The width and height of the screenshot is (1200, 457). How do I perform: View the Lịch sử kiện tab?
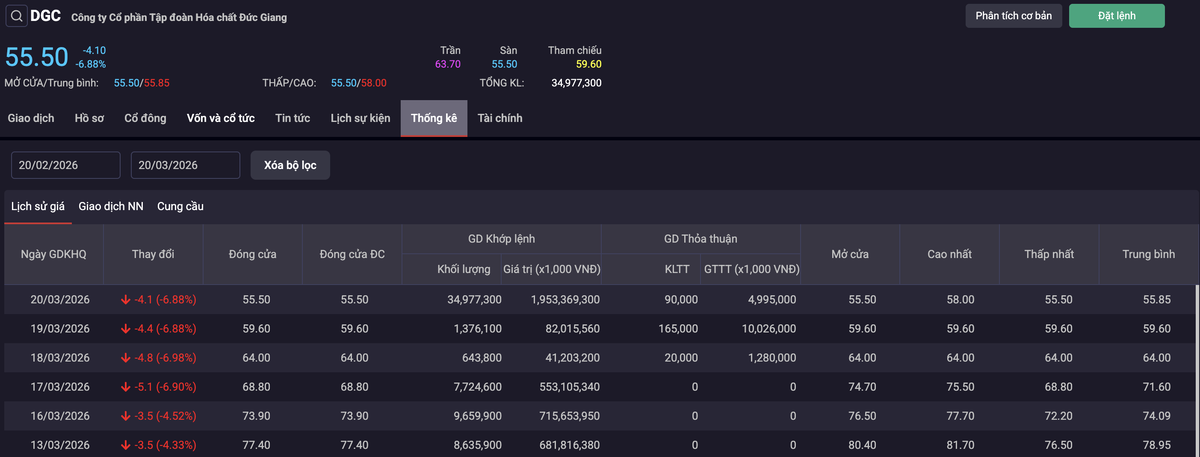click(360, 118)
